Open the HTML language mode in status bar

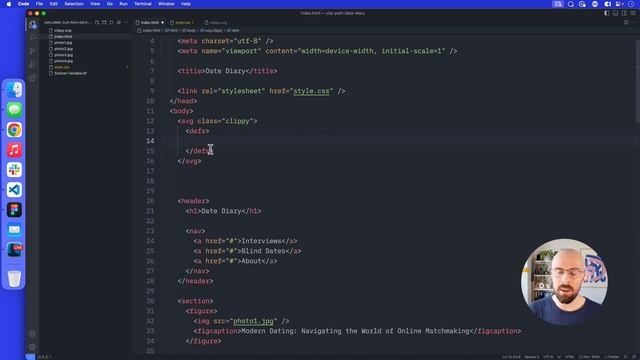pyautogui.click(x=569, y=357)
